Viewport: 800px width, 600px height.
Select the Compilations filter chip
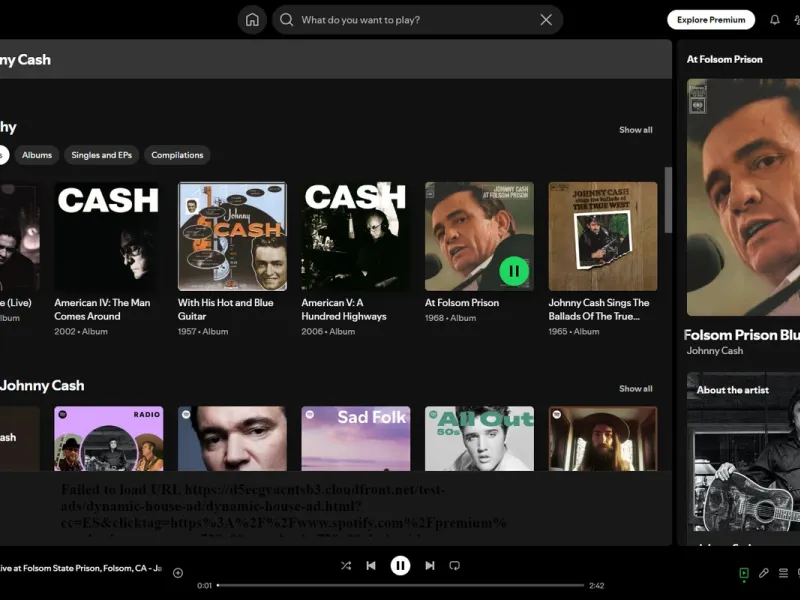177,155
